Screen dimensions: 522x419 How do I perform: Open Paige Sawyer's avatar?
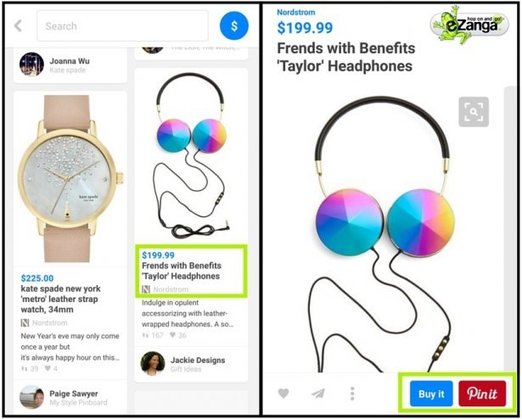tap(32, 397)
